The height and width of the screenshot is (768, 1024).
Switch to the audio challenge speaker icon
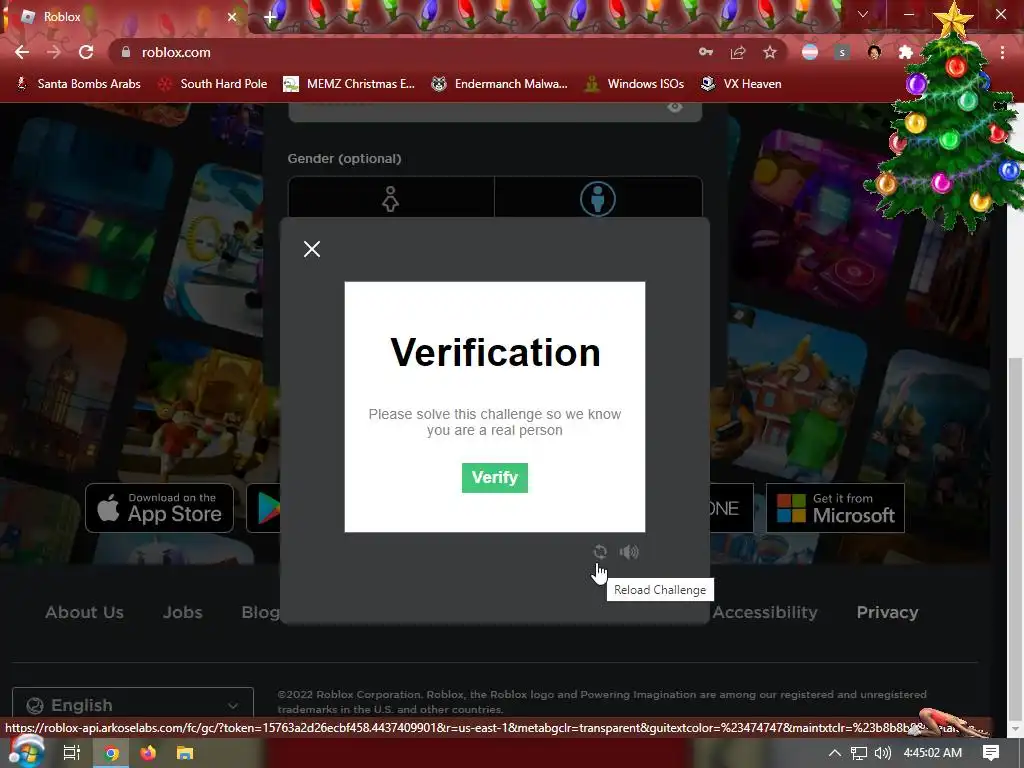tap(629, 552)
